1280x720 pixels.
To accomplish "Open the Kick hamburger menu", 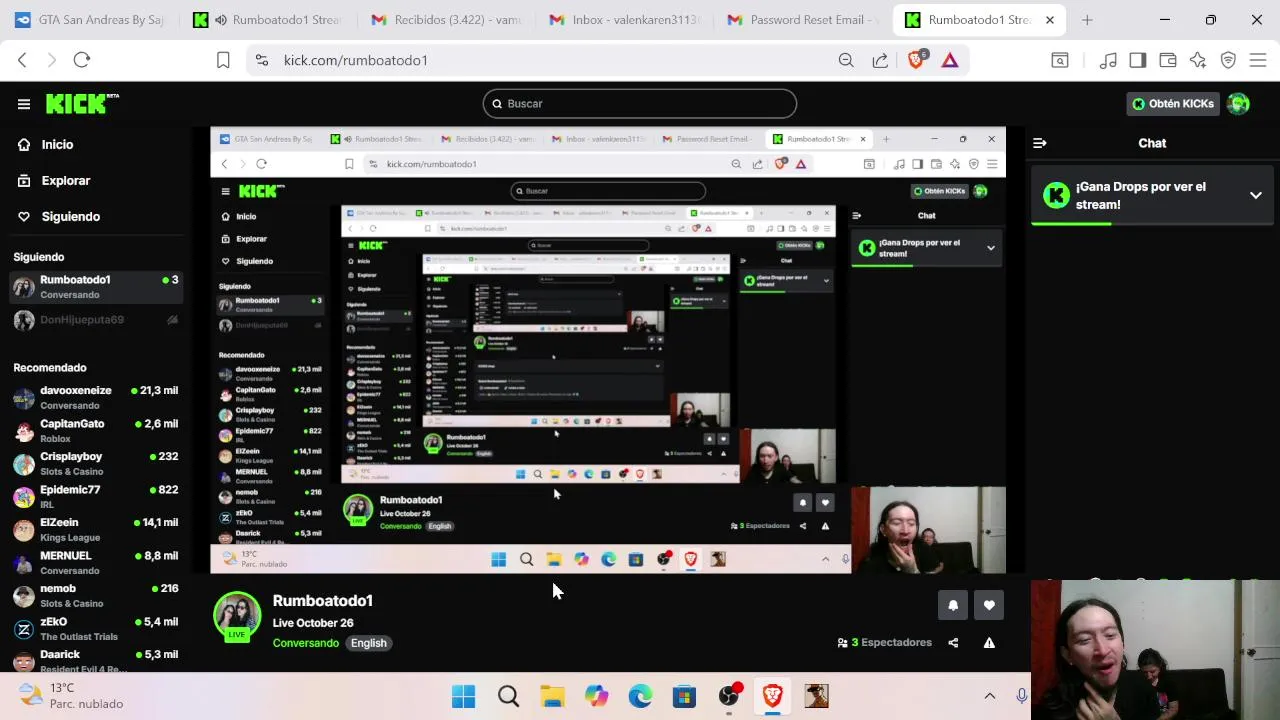I will click(24, 104).
